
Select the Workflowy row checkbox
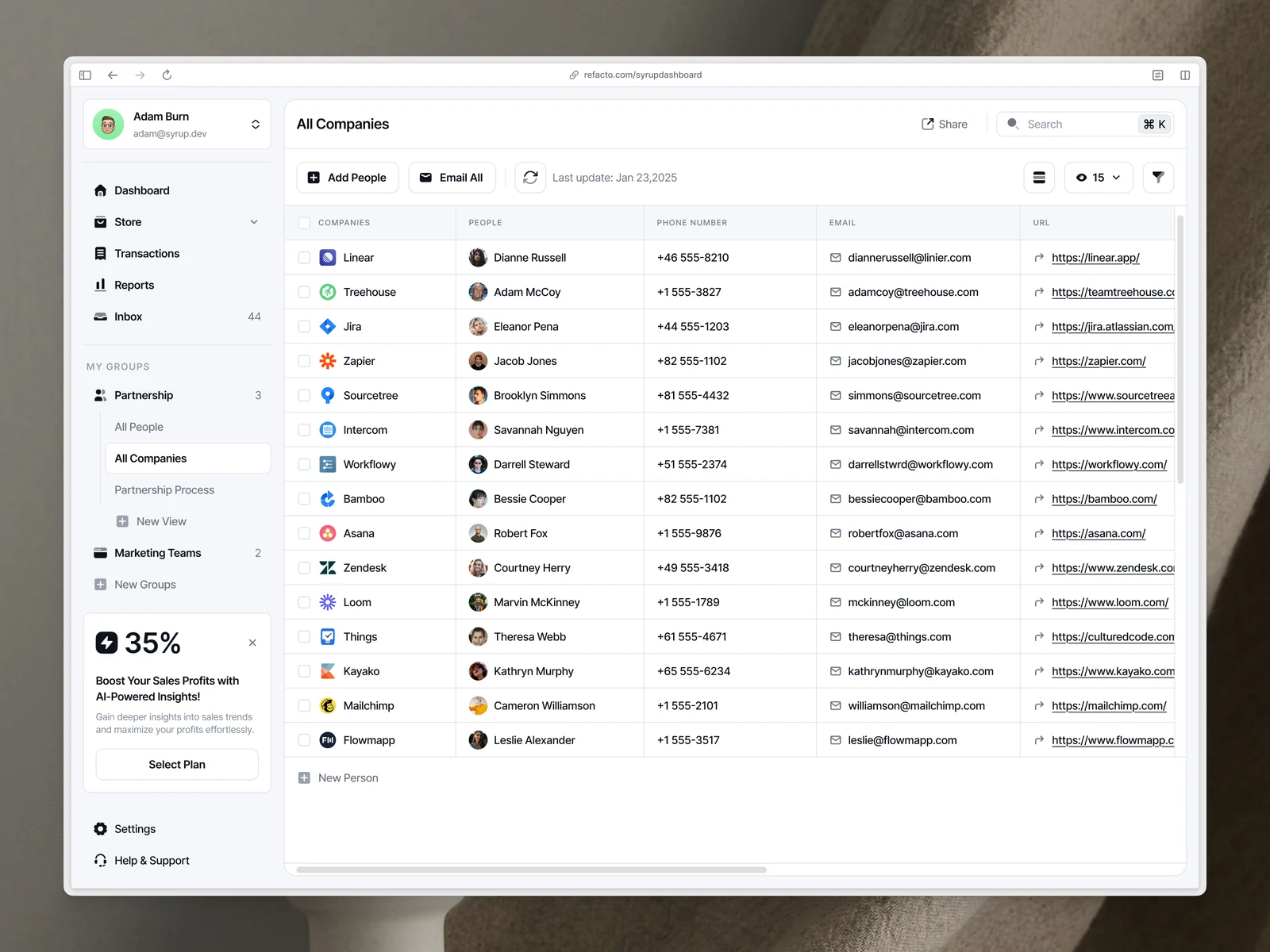304,465
